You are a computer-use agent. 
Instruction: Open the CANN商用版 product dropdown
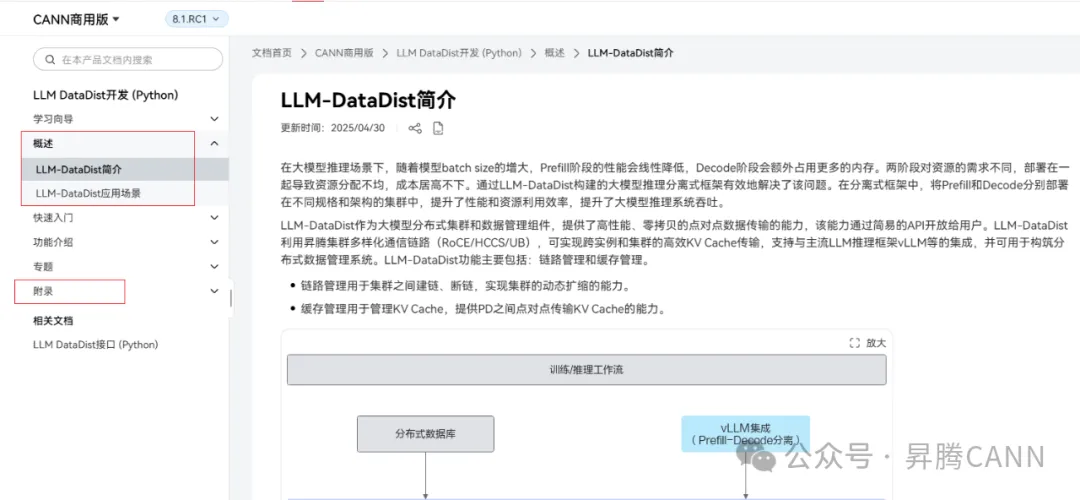click(x=76, y=19)
